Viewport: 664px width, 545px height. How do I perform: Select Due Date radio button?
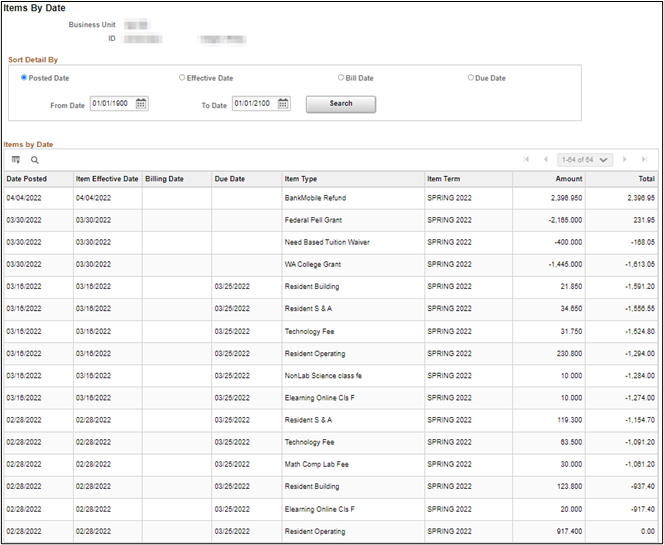(x=471, y=78)
